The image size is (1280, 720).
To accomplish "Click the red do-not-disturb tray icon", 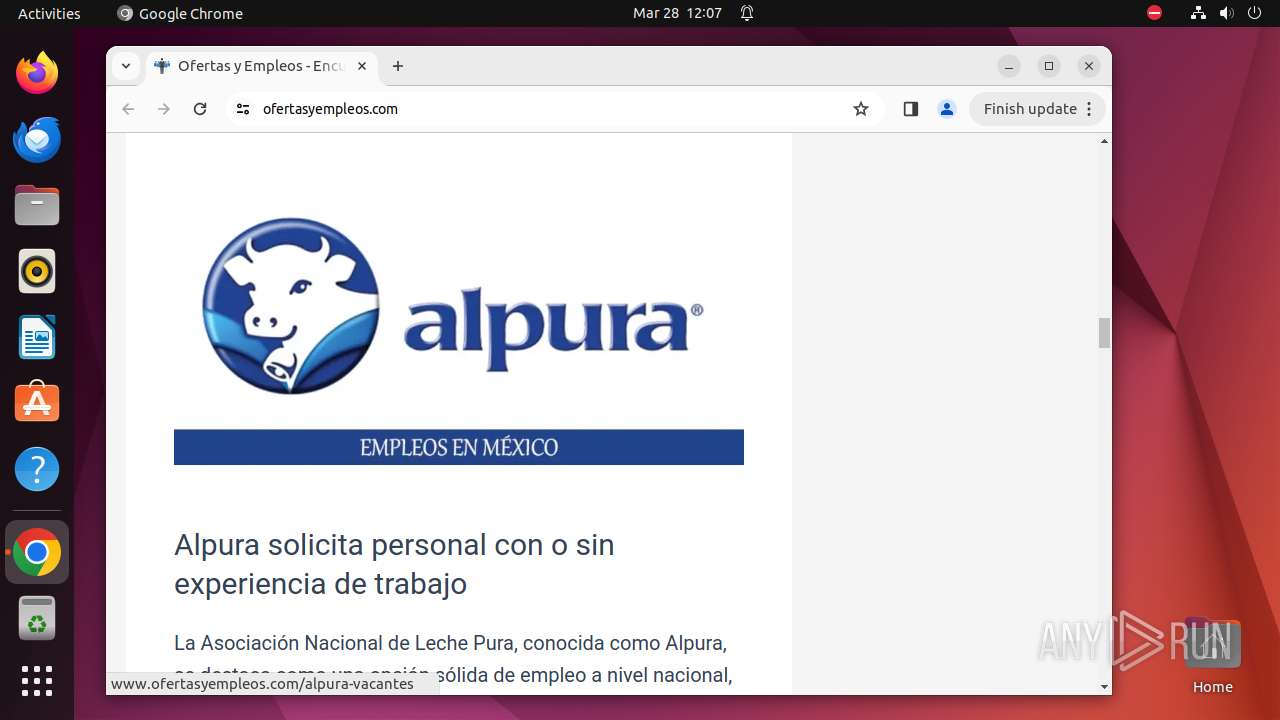I will coord(1154,13).
